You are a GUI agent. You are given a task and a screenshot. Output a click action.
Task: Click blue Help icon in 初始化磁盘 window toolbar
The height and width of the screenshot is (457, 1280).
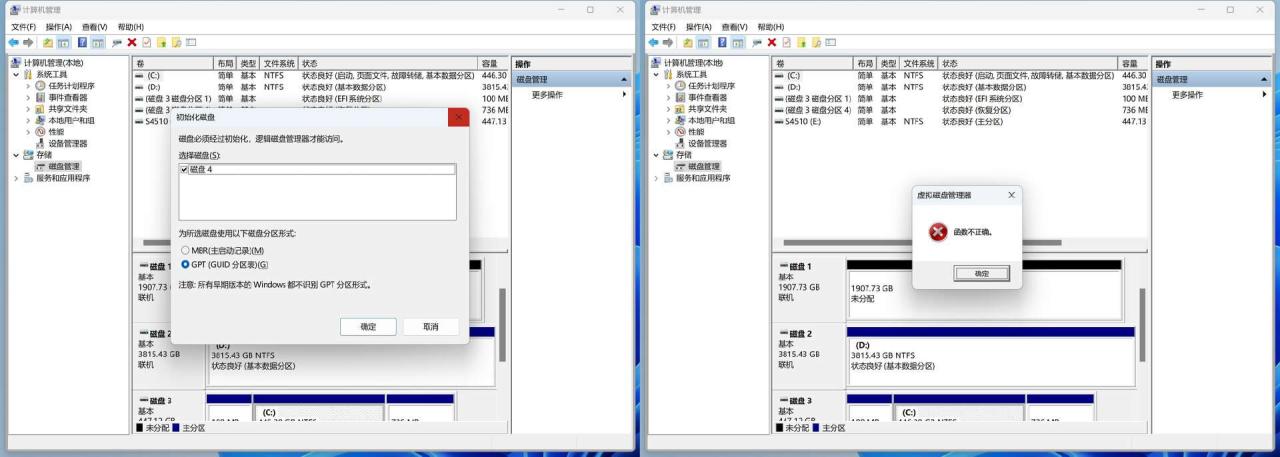(x=82, y=41)
